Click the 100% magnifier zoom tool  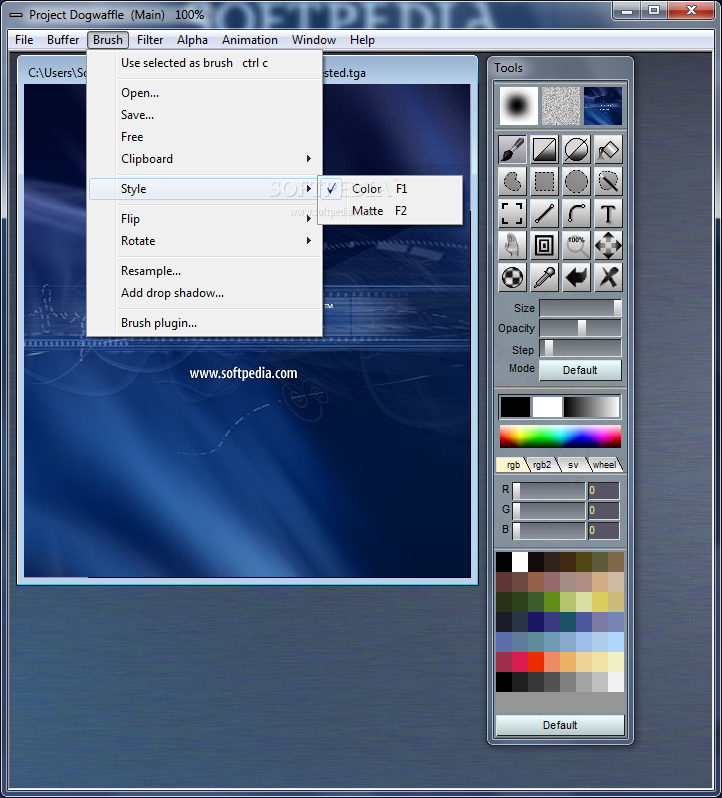(x=576, y=245)
